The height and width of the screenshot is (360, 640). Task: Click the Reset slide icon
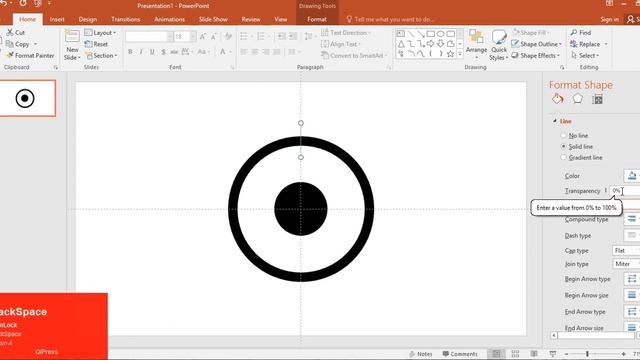88,44
